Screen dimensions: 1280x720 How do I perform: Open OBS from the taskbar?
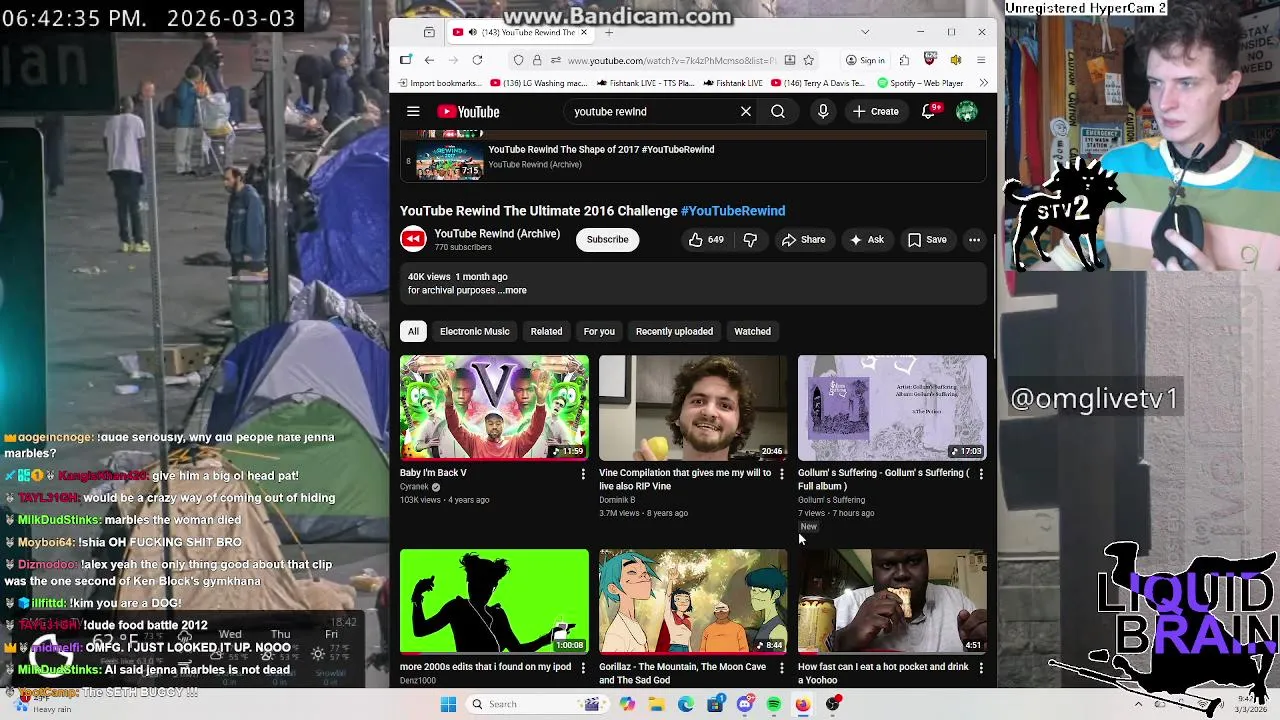click(833, 704)
